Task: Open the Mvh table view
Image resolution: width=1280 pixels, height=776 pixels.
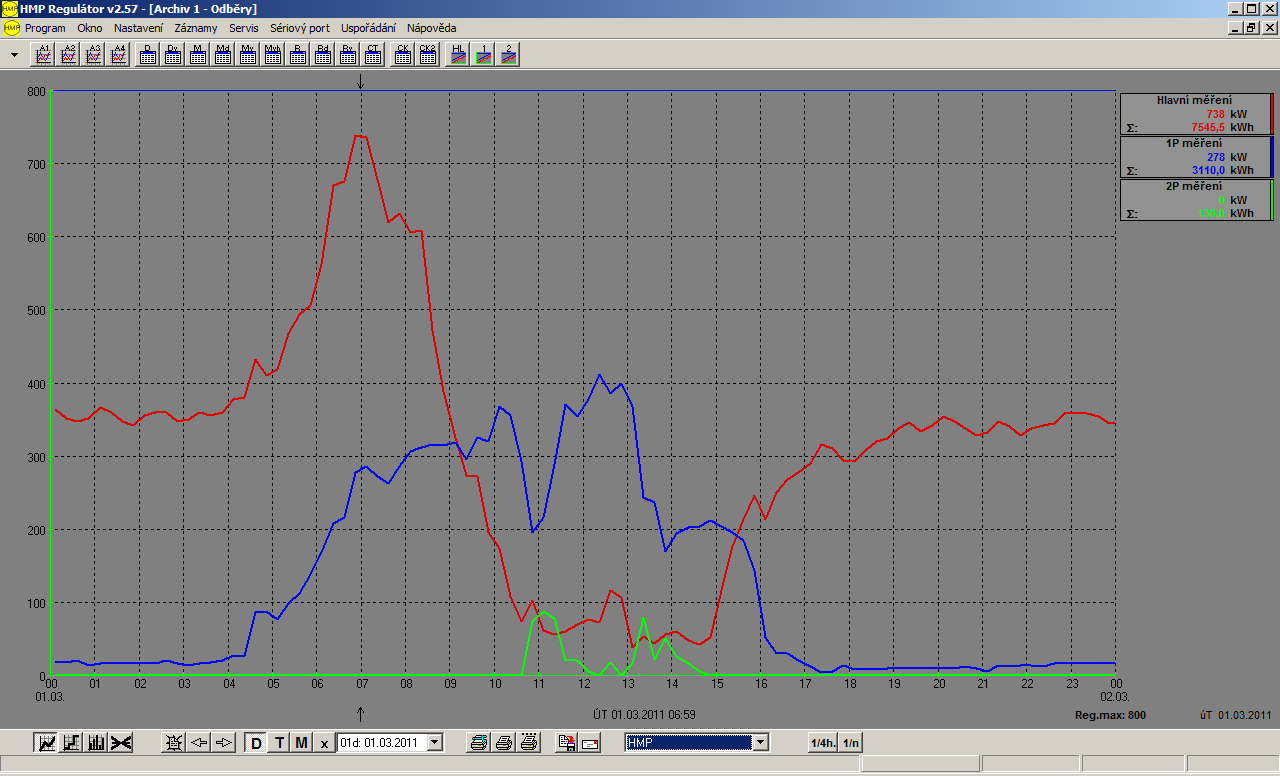Action: [273, 54]
